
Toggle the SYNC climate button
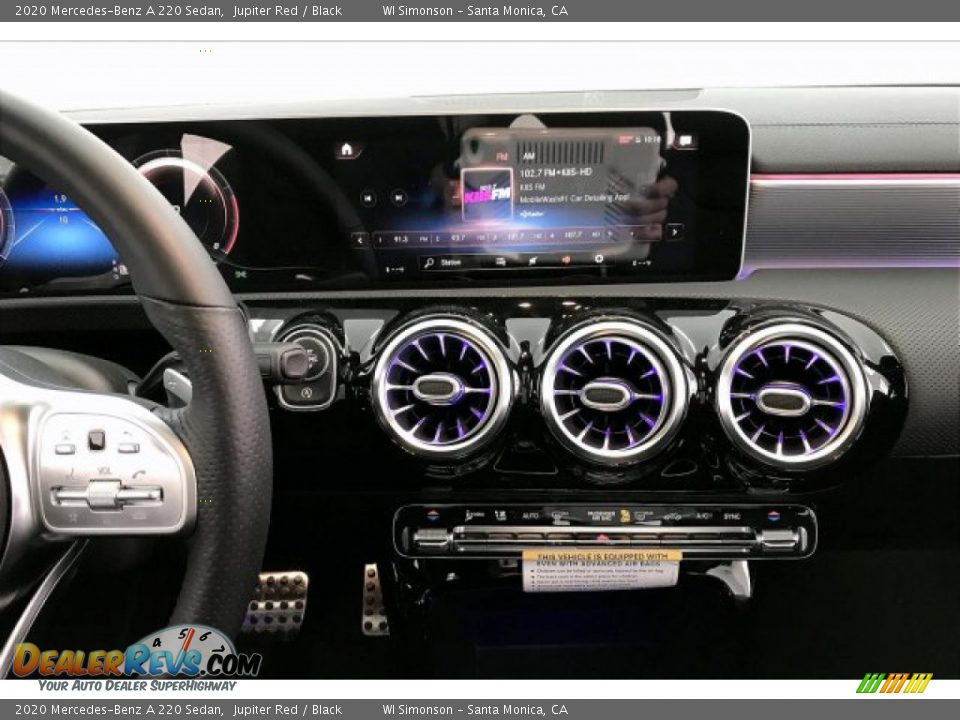click(732, 516)
